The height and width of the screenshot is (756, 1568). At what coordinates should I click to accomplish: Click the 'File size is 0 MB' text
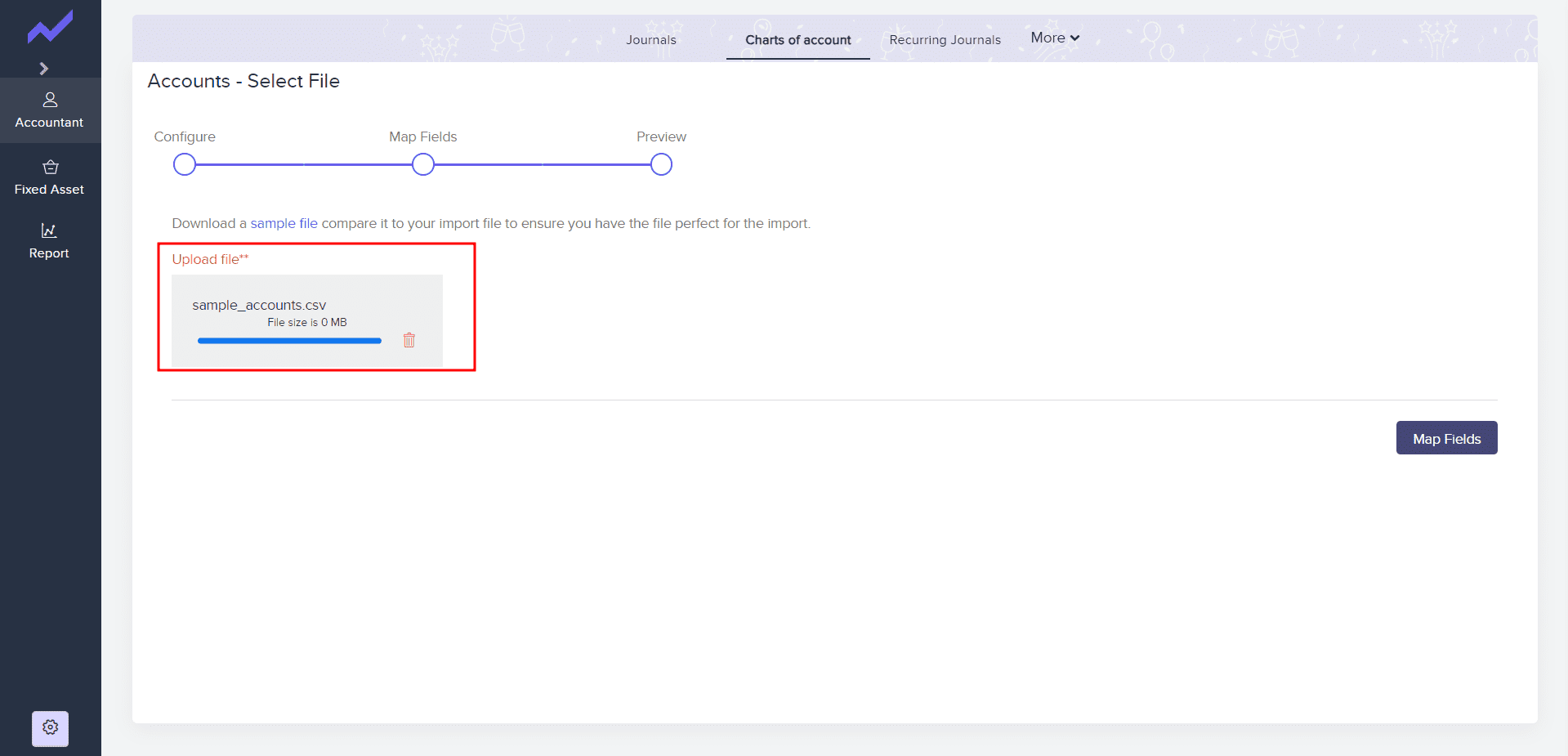307,322
